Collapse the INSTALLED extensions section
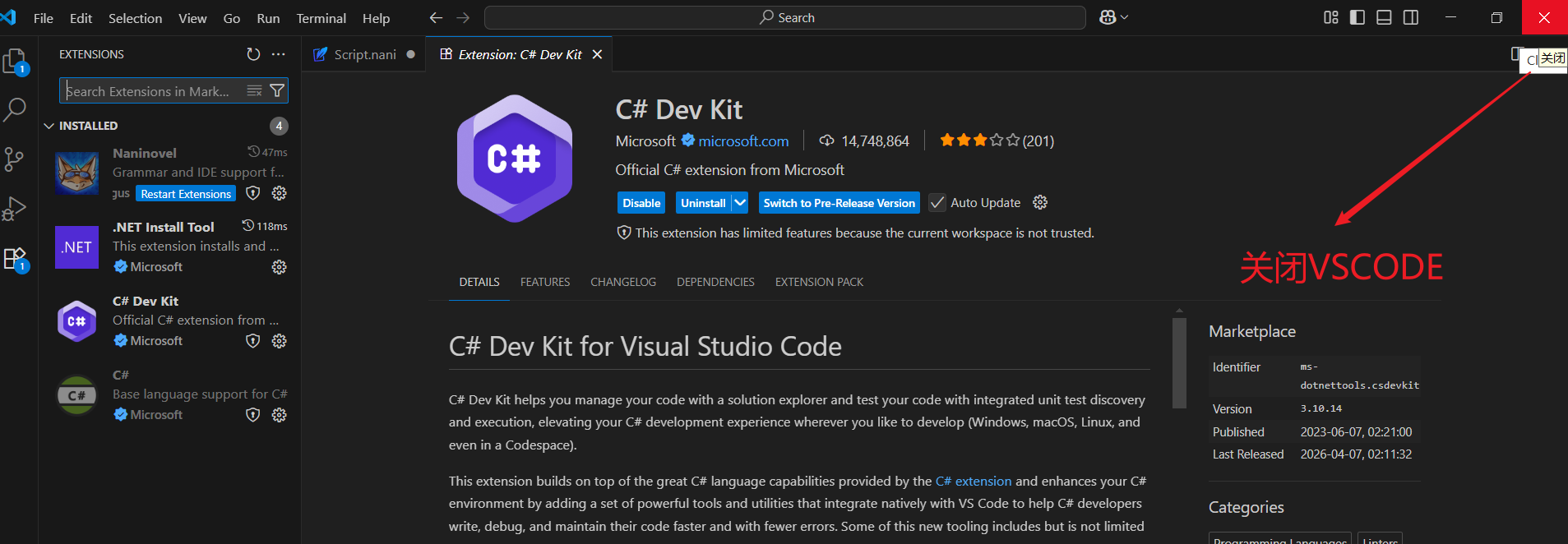Viewport: 1568px width, 544px height. pyautogui.click(x=49, y=126)
